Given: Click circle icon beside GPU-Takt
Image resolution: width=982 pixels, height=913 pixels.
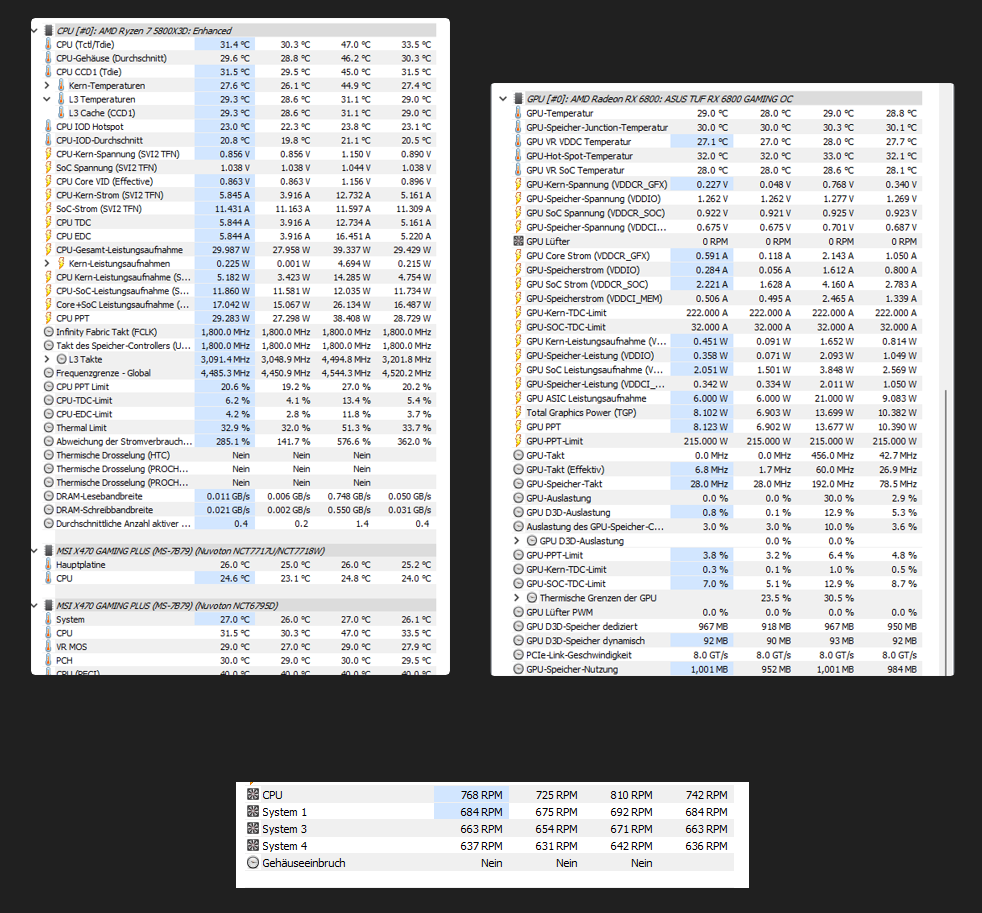Looking at the screenshot, I should [x=518, y=455].
